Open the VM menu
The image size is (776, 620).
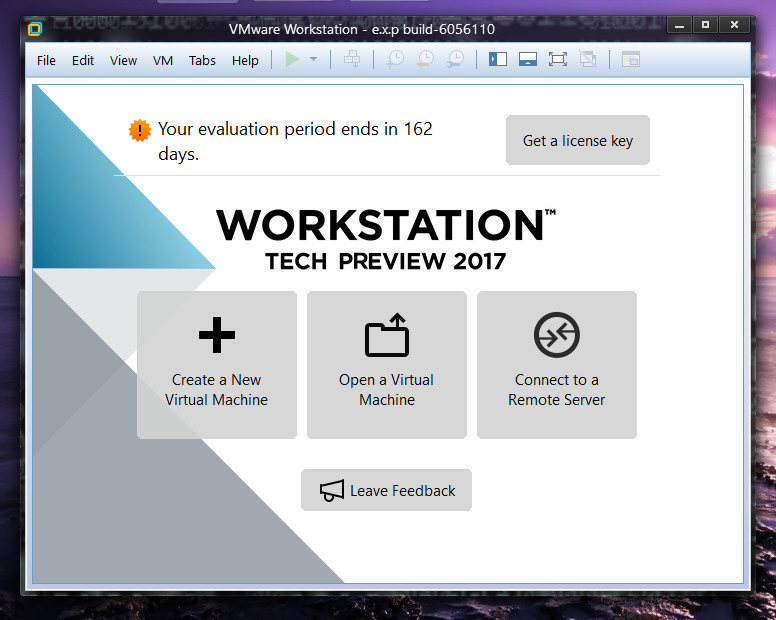tap(163, 60)
